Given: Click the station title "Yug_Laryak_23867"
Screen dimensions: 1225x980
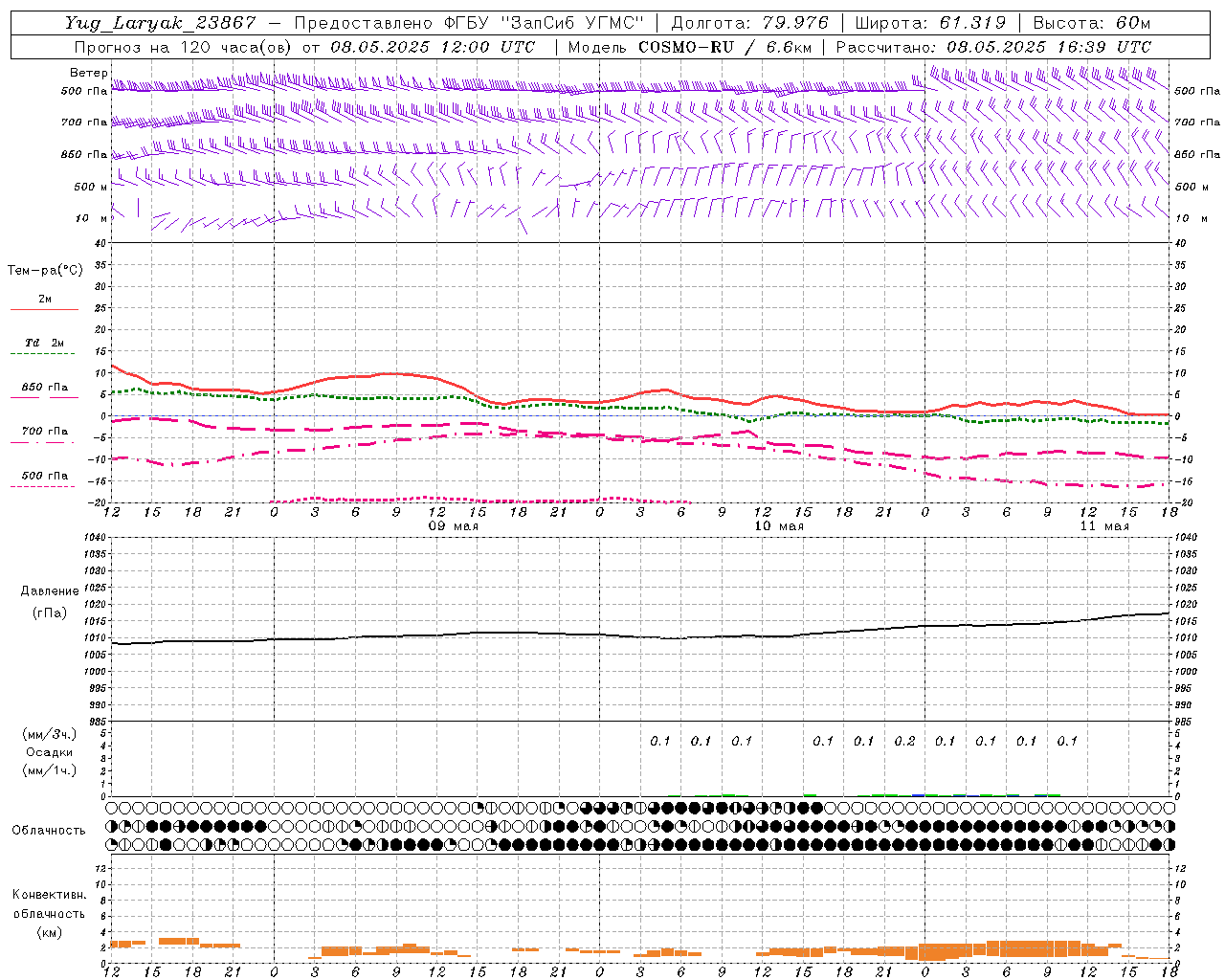Looking at the screenshot, I should click(161, 23).
